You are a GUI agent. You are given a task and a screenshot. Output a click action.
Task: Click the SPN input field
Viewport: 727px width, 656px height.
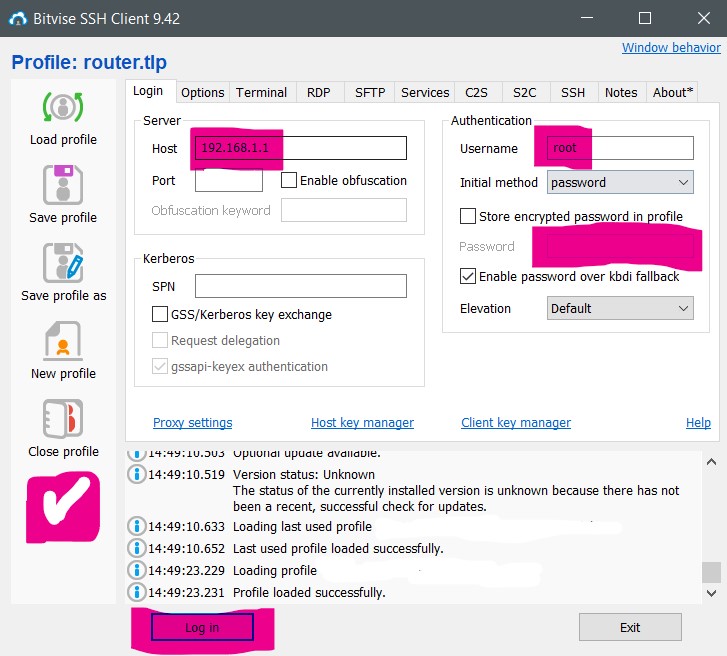pyautogui.click(x=301, y=286)
